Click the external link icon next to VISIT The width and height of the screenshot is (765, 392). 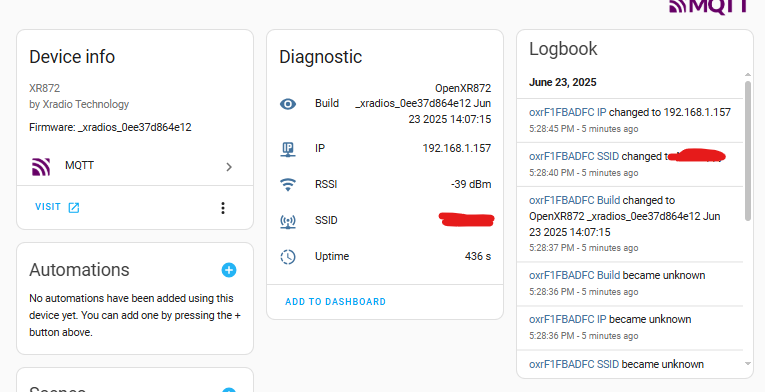tap(74, 207)
